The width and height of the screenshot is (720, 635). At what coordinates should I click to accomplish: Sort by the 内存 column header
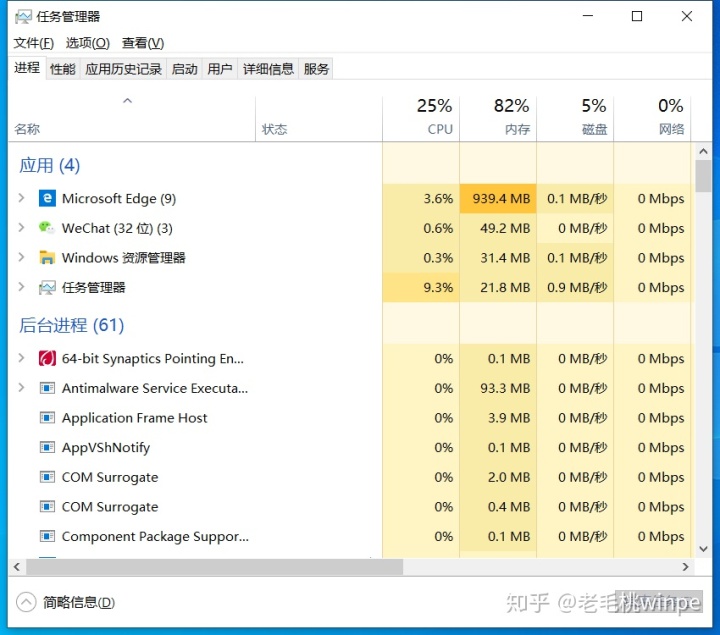(x=498, y=118)
